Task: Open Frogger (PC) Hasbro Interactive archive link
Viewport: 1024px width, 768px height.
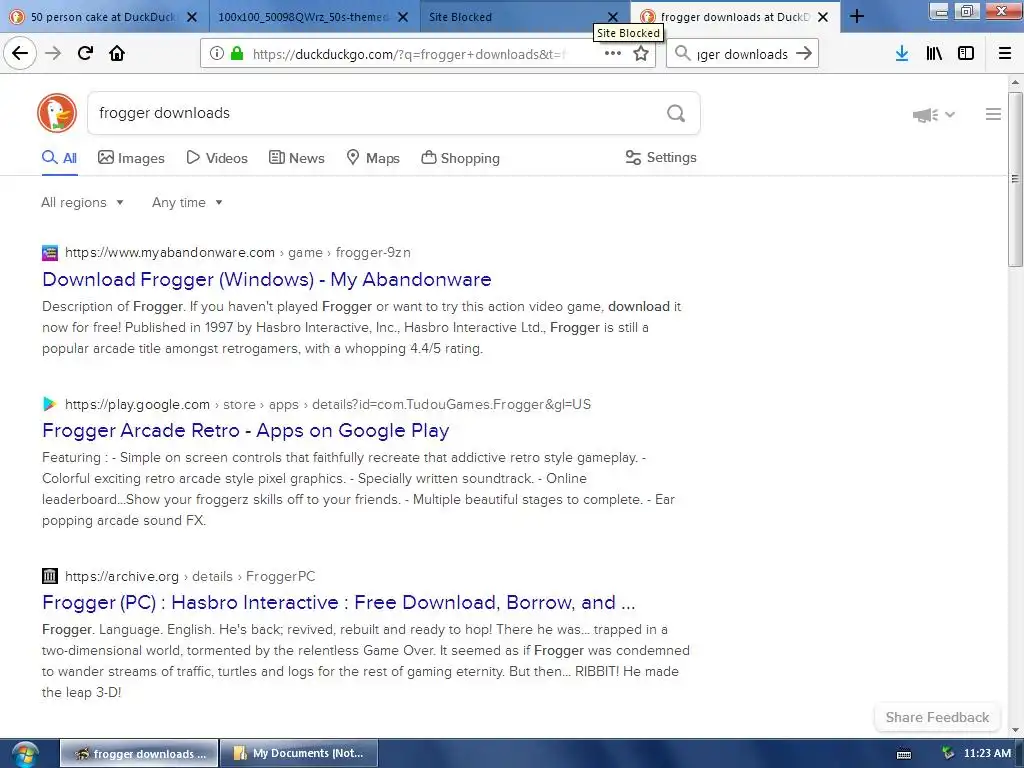Action: click(338, 602)
